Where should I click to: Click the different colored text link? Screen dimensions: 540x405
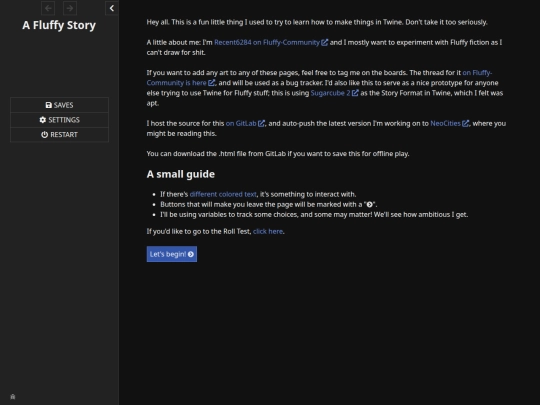223,194
